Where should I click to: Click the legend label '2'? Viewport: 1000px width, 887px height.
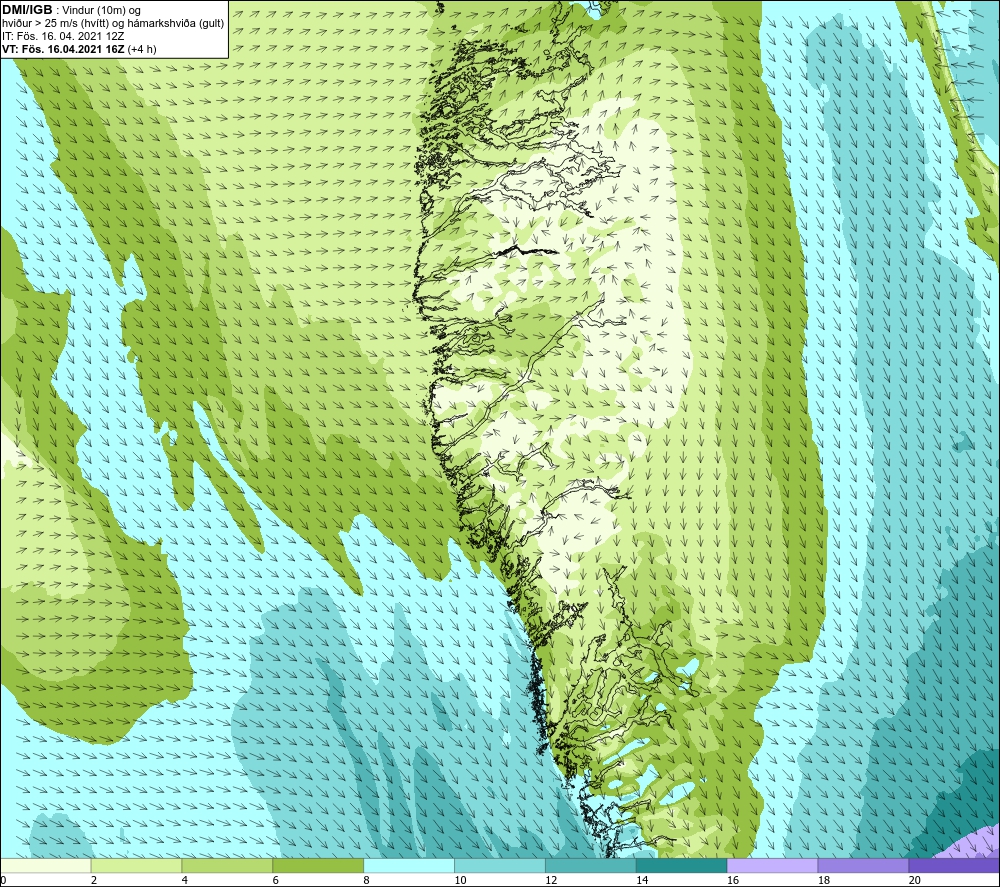94,880
